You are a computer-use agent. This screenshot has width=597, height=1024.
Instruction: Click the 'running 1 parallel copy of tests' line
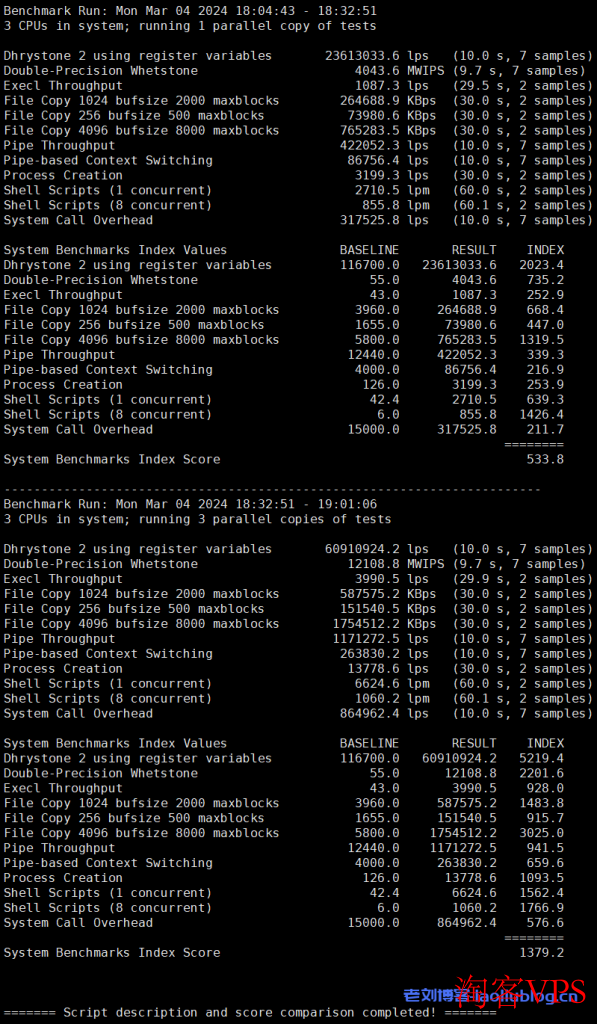190,26
